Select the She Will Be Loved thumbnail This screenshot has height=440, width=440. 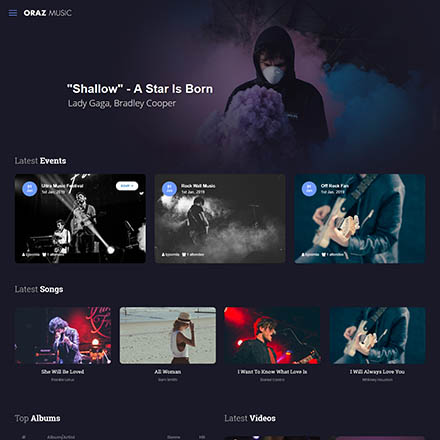[63, 335]
